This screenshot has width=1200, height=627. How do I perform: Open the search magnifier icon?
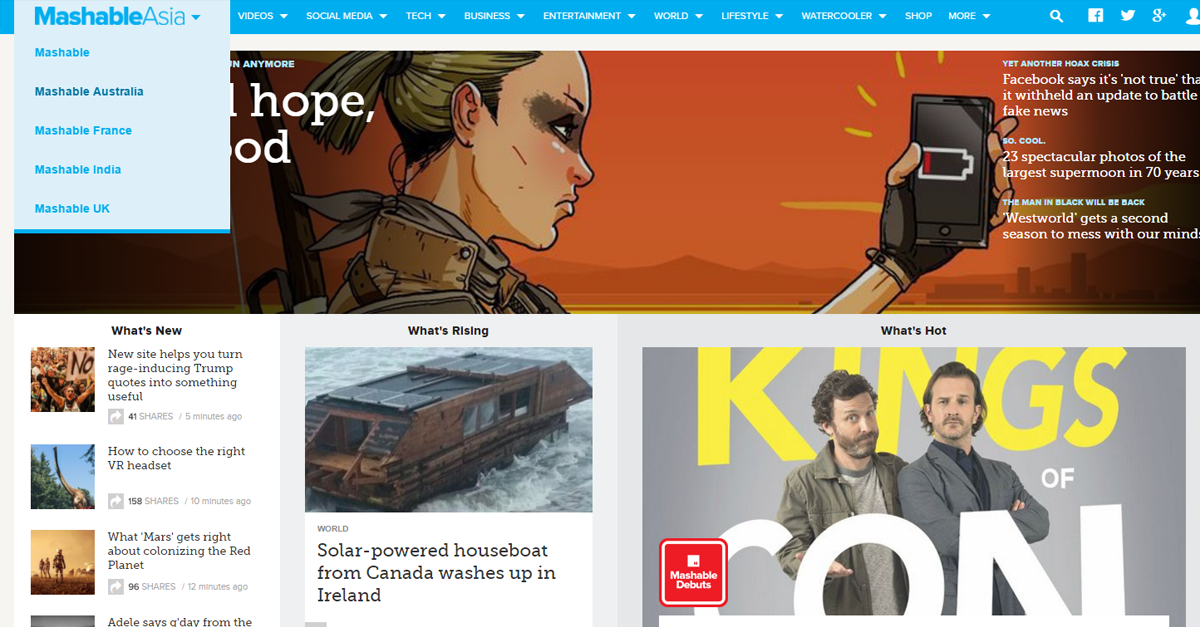pyautogui.click(x=1057, y=16)
